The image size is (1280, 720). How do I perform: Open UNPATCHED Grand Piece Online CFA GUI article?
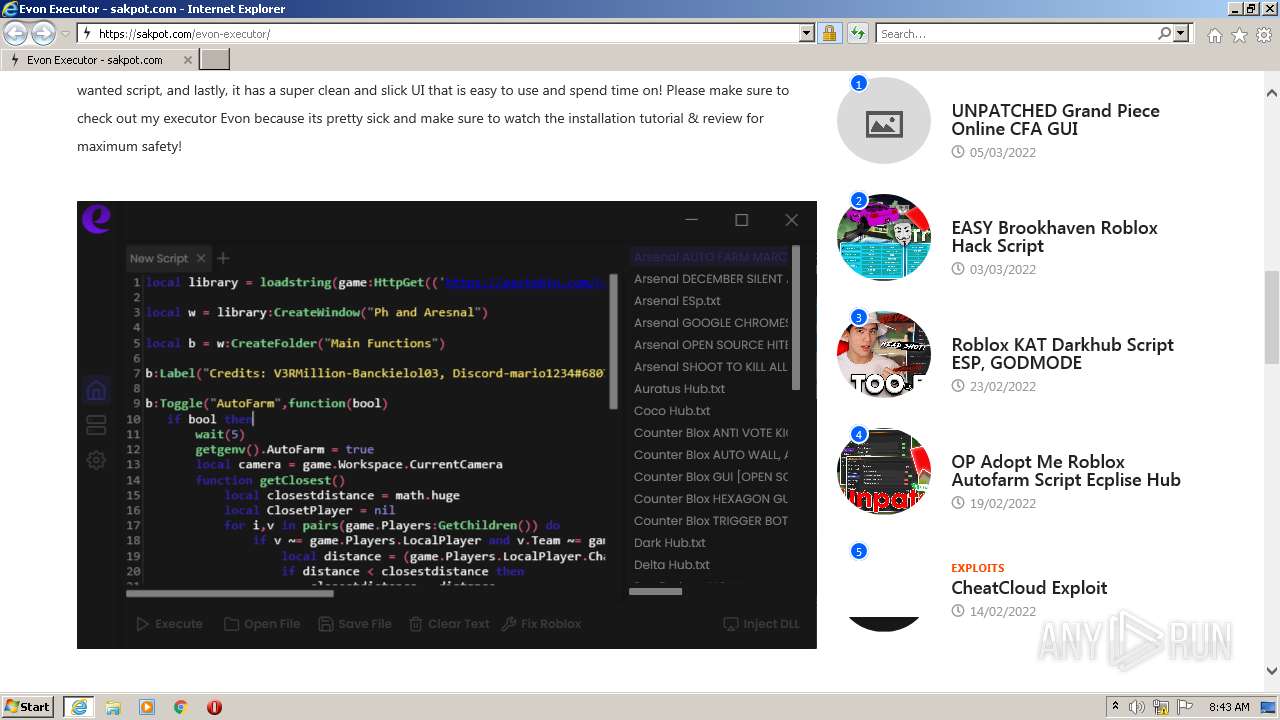click(x=1055, y=119)
